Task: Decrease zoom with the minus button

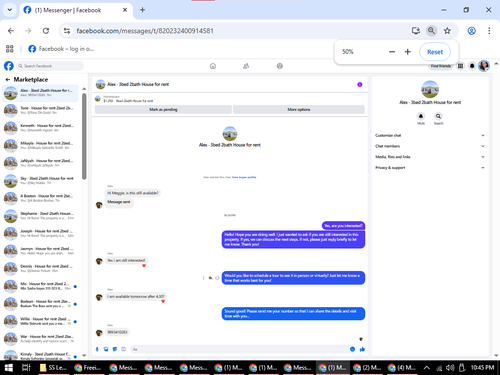Action: click(392, 52)
